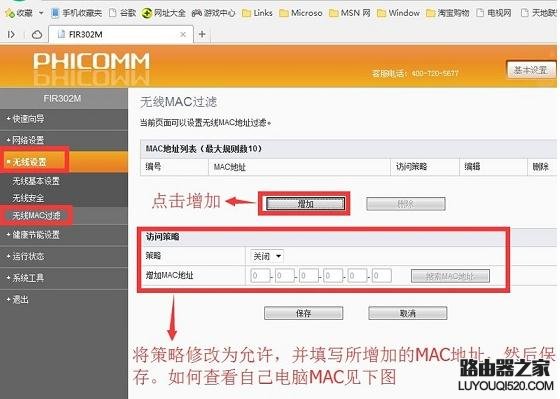The image size is (560, 399).
Task: Click the 搜索MAC地址 button
Action: pos(450,276)
